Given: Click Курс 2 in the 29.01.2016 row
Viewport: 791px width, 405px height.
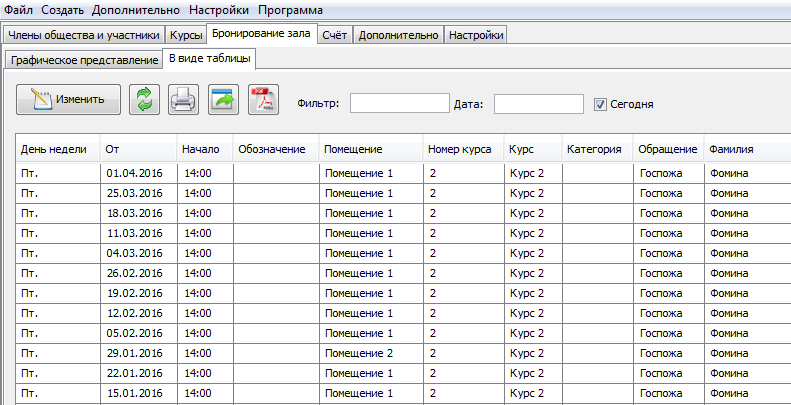Looking at the screenshot, I should (533, 353).
